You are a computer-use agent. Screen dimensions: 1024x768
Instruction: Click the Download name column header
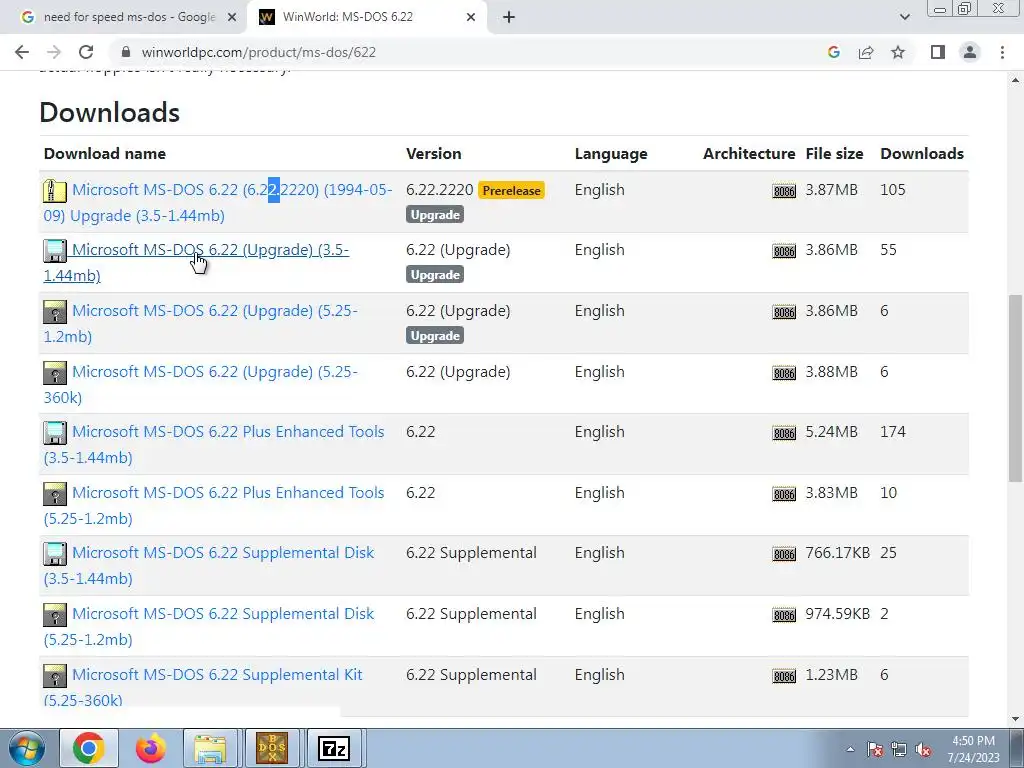pos(104,153)
